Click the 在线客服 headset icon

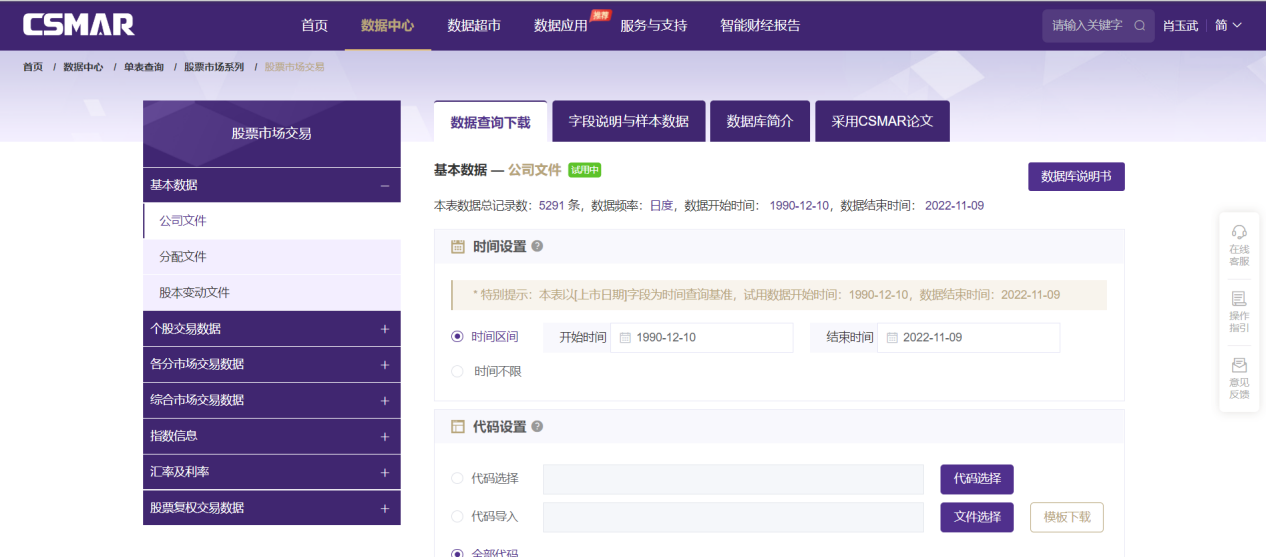coord(1239,232)
